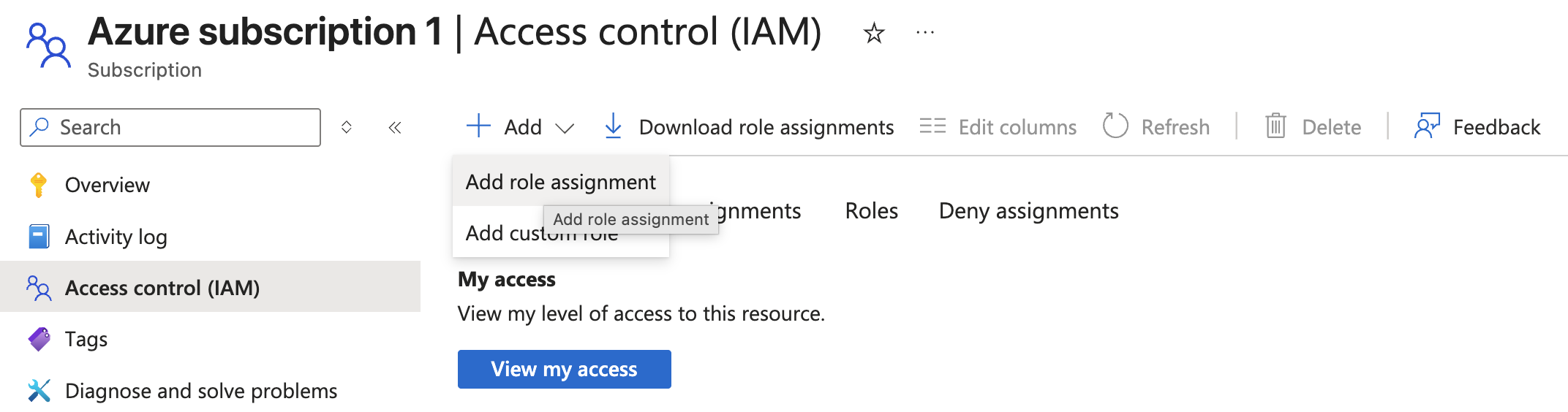This screenshot has height=412, width=1568.
Task: Click the Refresh circular arrow icon
Action: coord(1115,126)
